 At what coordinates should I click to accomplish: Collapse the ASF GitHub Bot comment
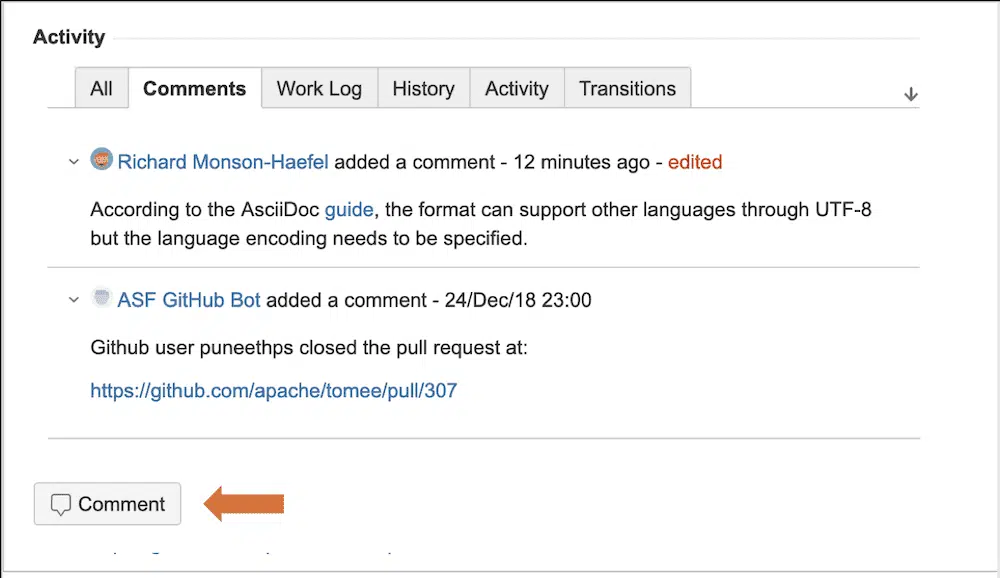pyautogui.click(x=73, y=299)
